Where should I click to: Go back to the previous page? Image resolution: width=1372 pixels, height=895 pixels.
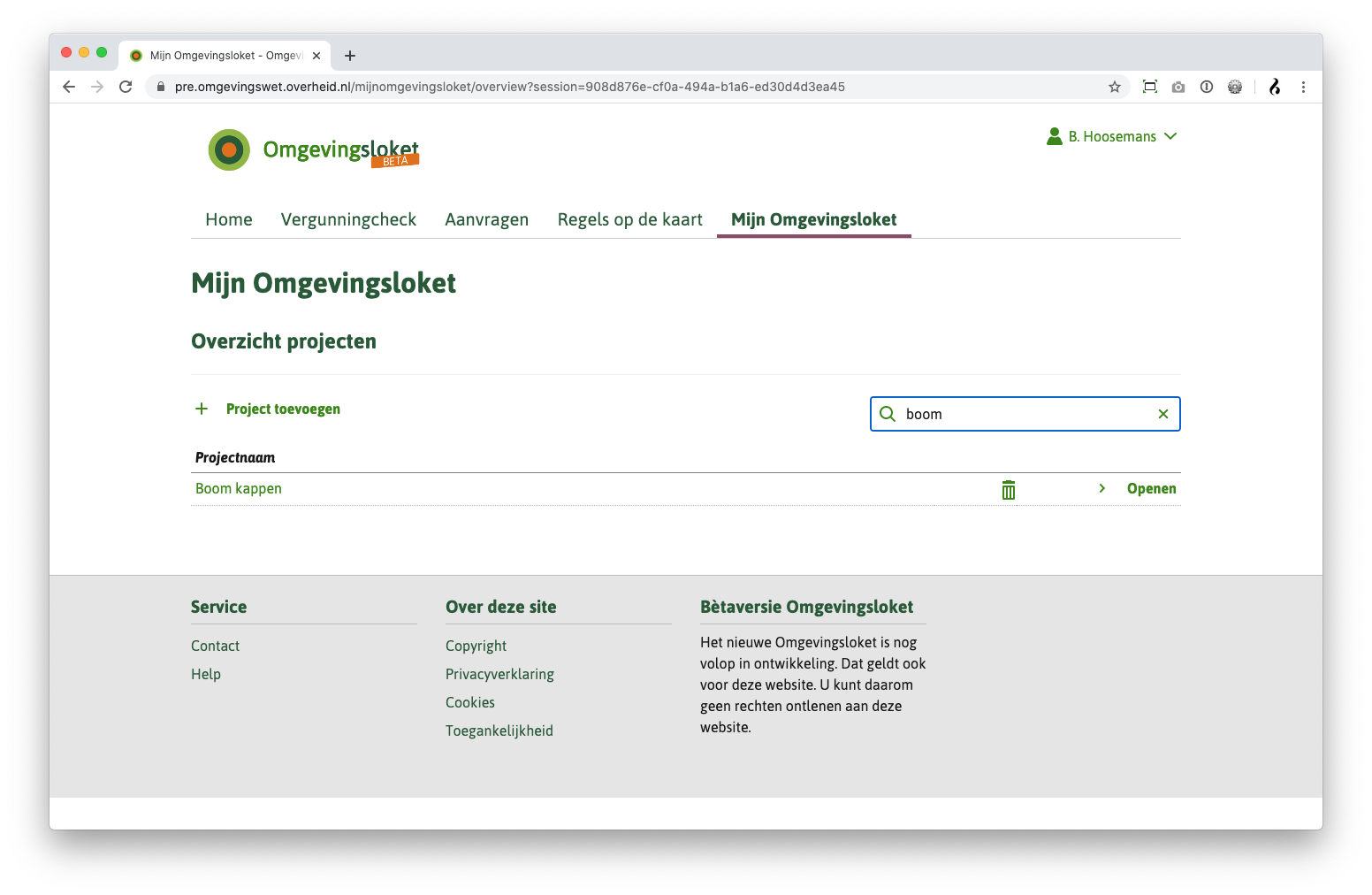pos(69,87)
